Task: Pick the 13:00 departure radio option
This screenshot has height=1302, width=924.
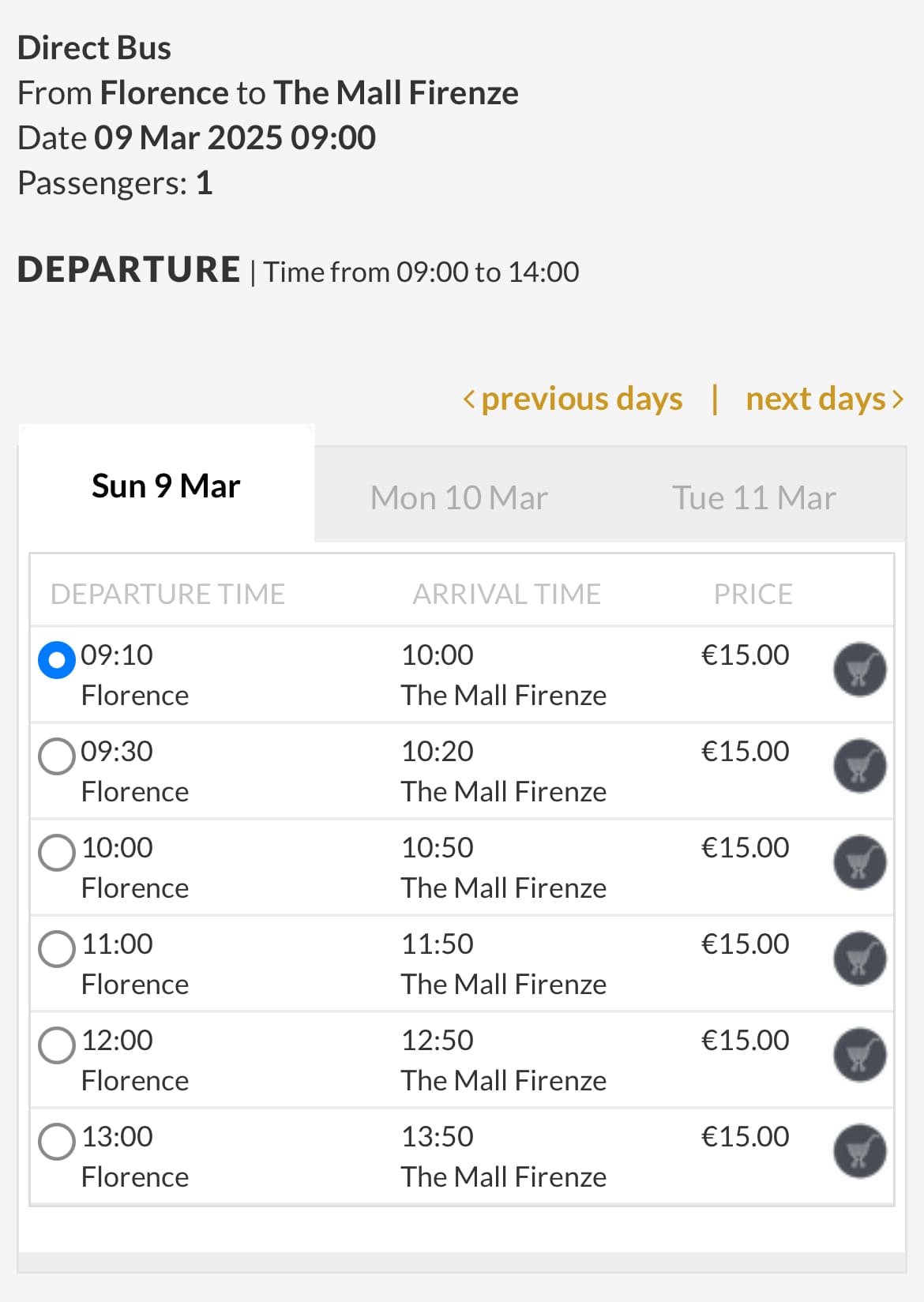Action: (x=57, y=1142)
